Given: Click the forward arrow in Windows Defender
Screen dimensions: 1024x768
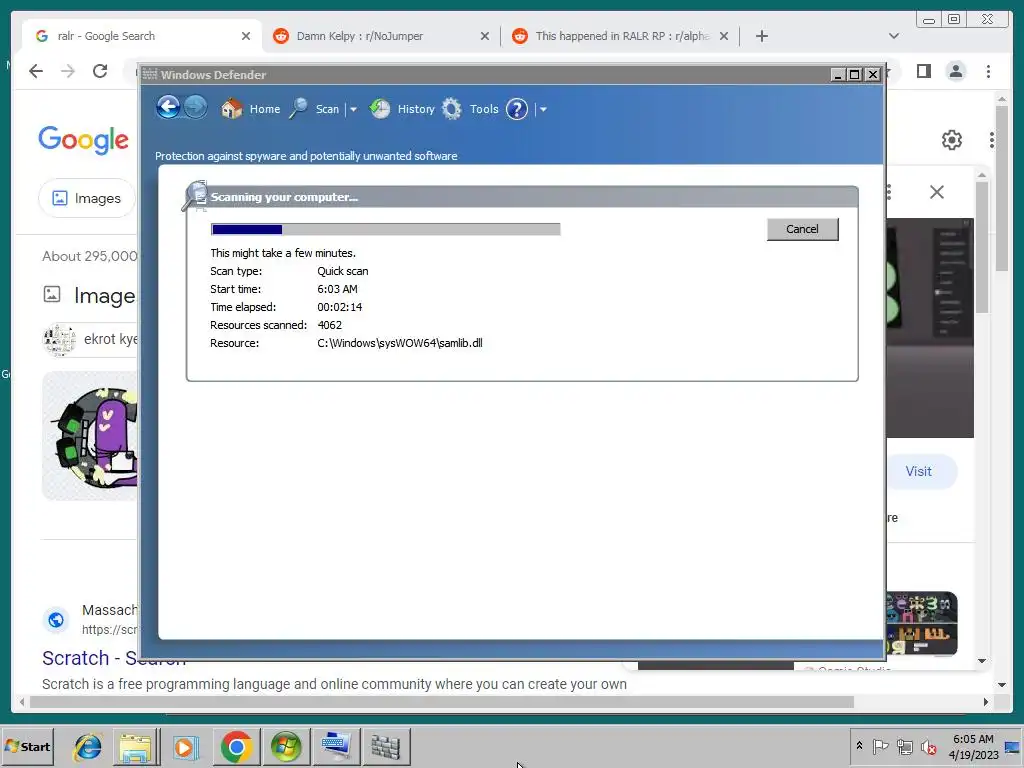Looking at the screenshot, I should click(x=195, y=107).
